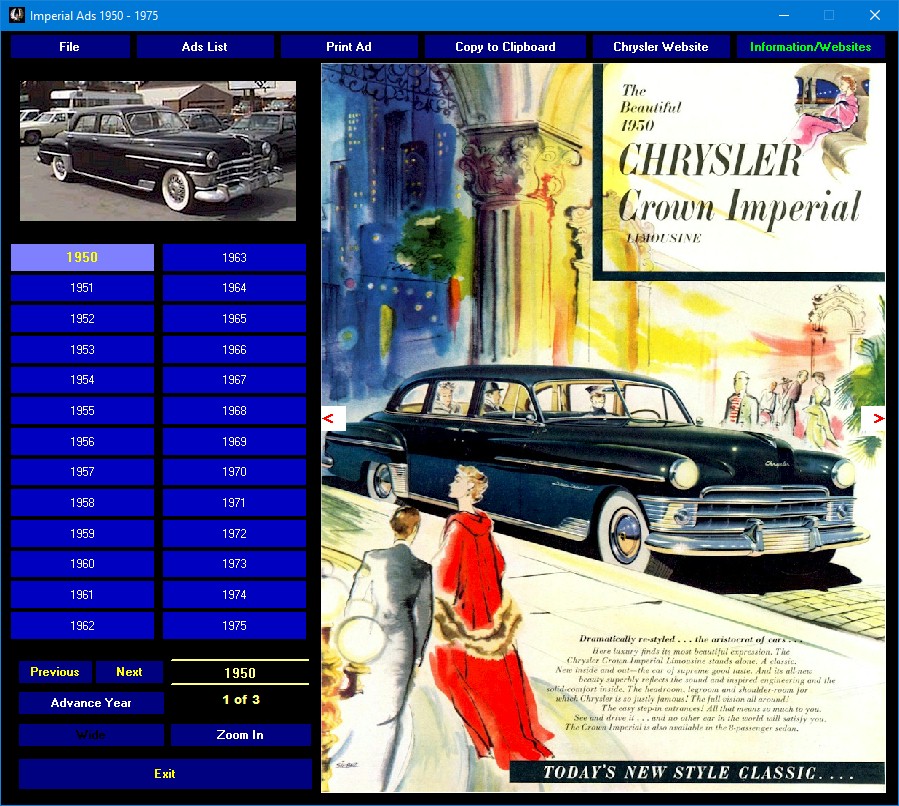Show previous ad with red left arrow

pyautogui.click(x=334, y=418)
